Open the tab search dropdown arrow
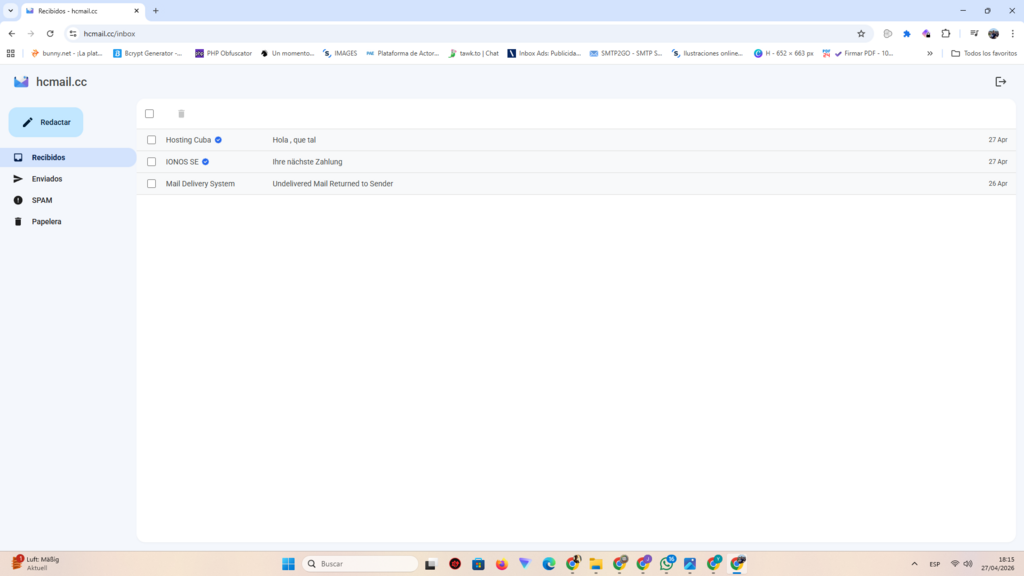The width and height of the screenshot is (1024, 576). (x=10, y=10)
